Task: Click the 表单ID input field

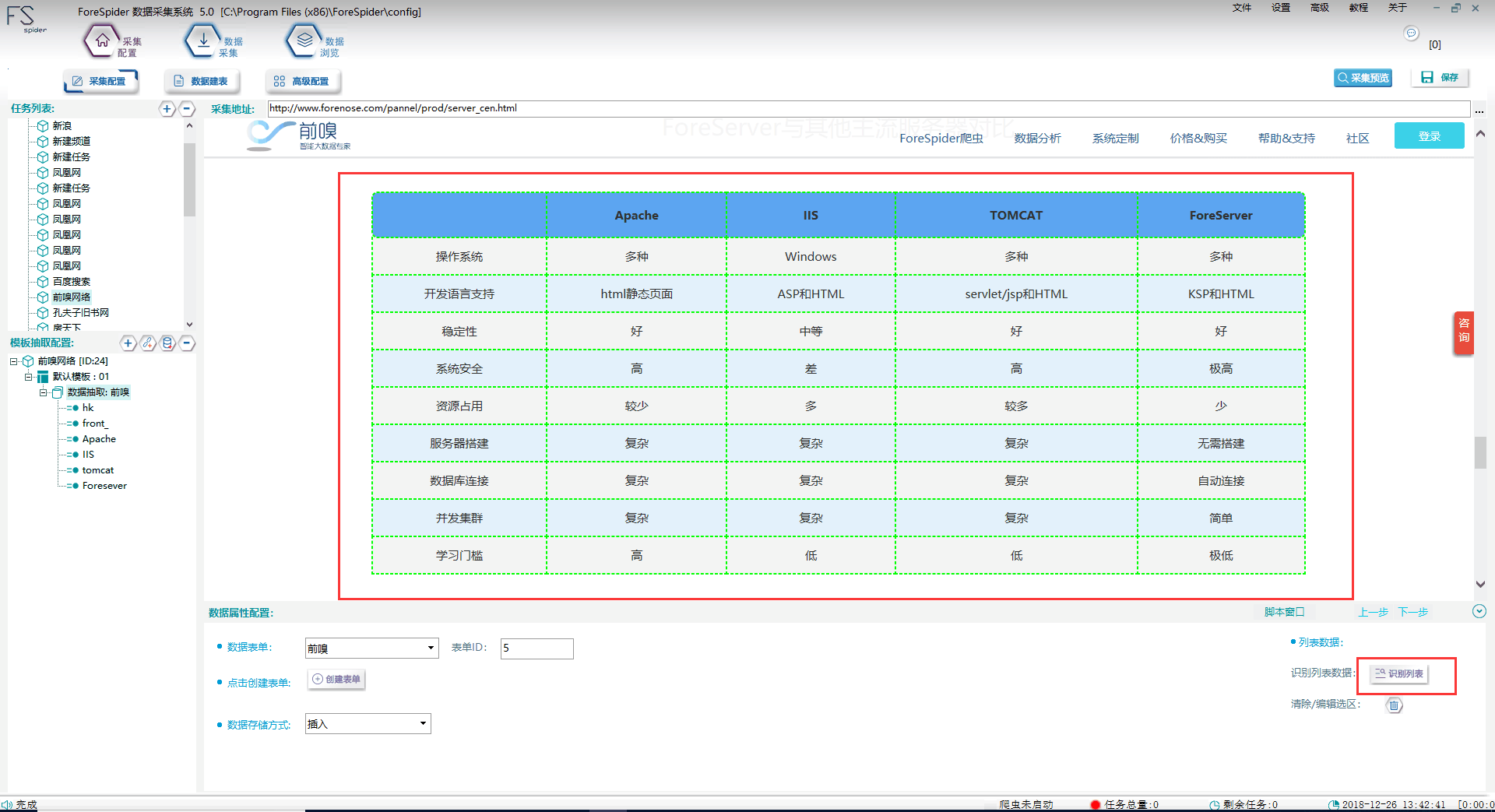Action: (x=537, y=649)
